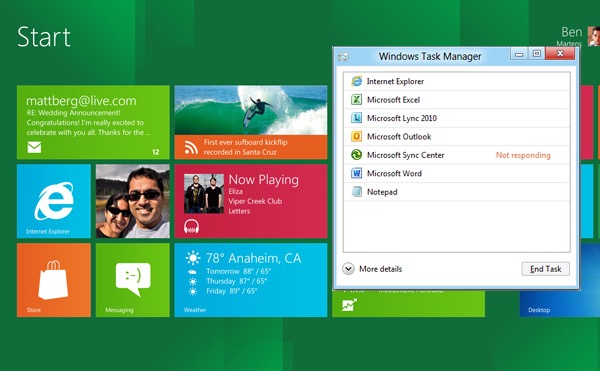Click the Microsoft Sync Center green icon
Screen dimensions: 600x371
pyautogui.click(x=356, y=155)
